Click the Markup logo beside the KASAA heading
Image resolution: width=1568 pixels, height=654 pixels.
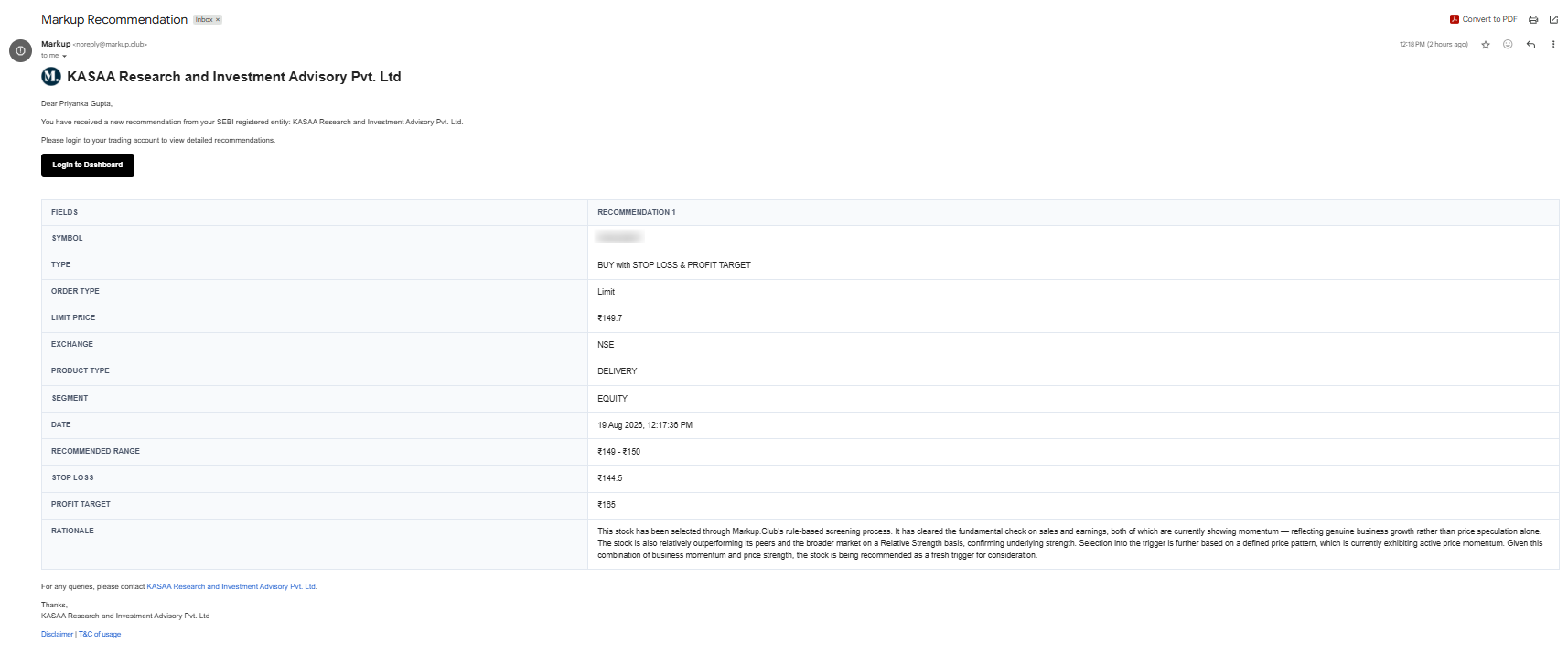tap(51, 77)
